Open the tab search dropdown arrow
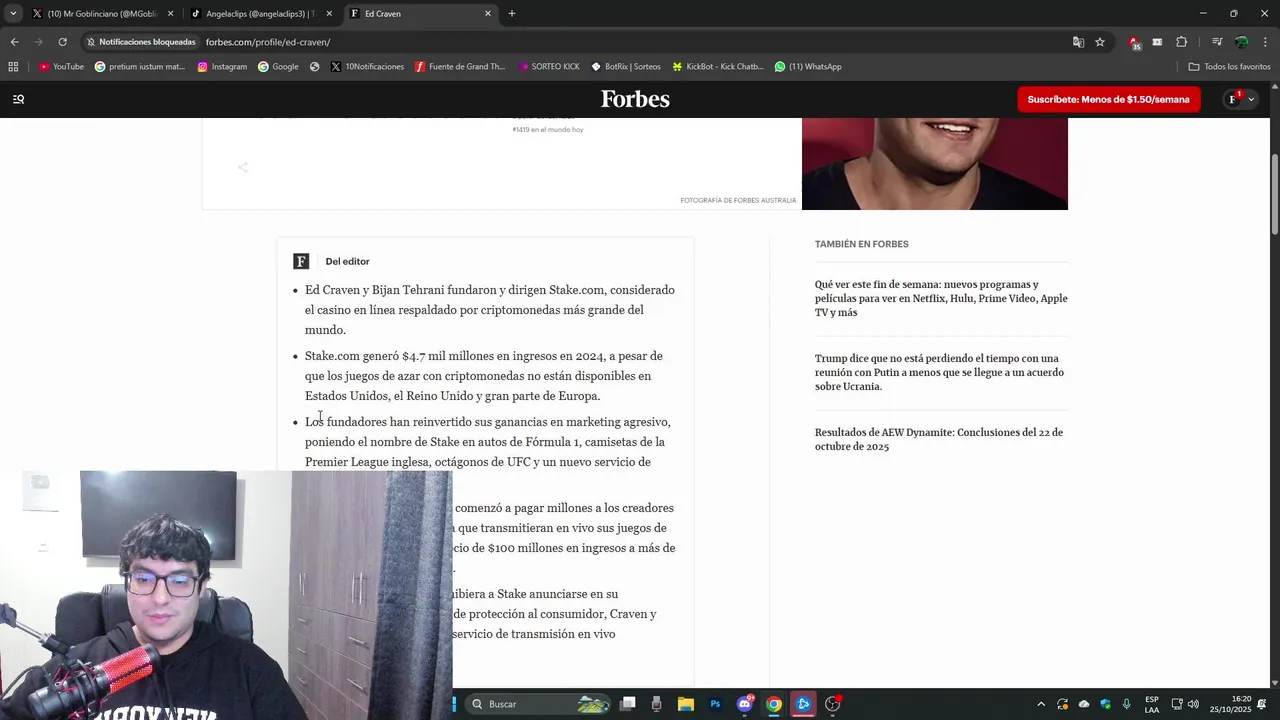The height and width of the screenshot is (720, 1280). click(13, 13)
